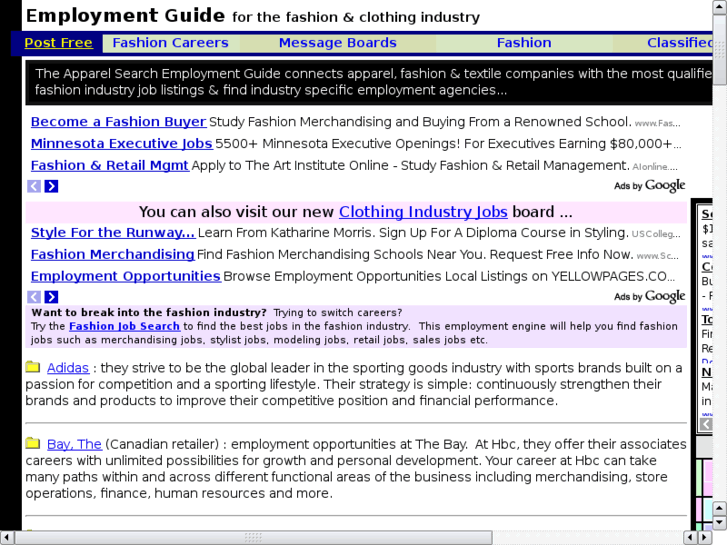Screen dimensions: 727x545
Task: Open the Fashion Job Search link
Action: (x=124, y=326)
